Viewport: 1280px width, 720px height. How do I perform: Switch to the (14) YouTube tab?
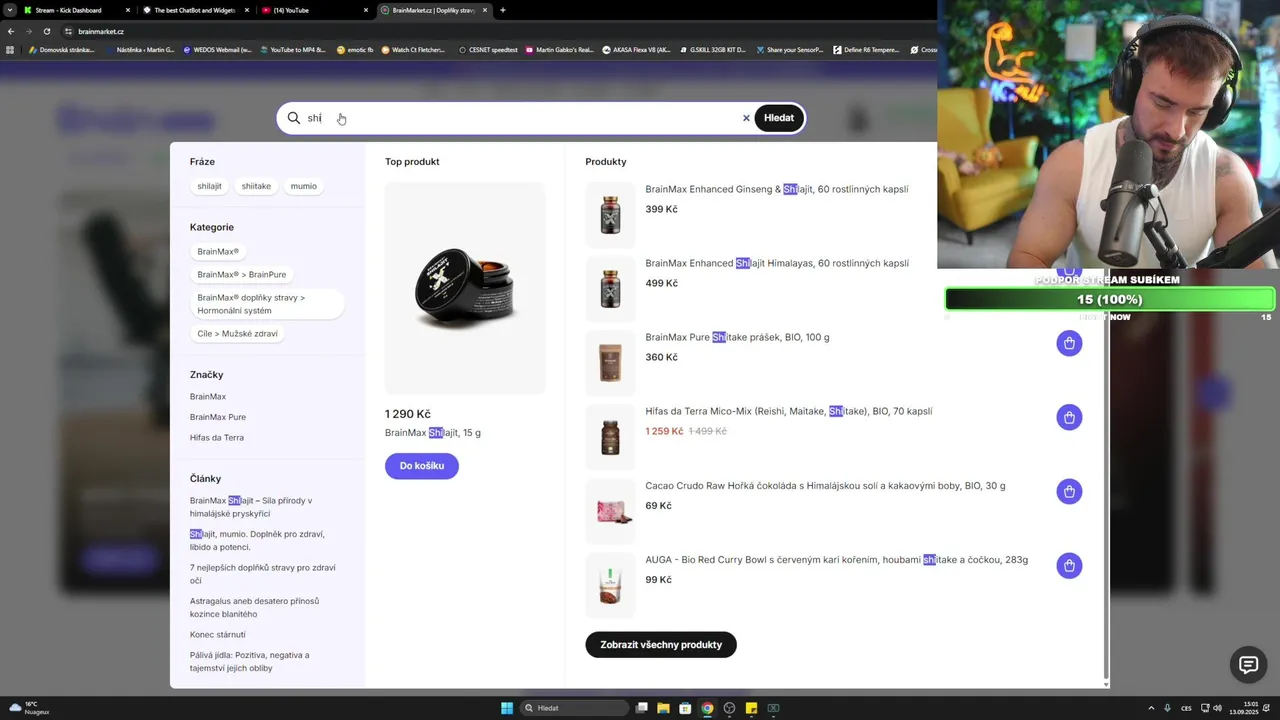(314, 10)
